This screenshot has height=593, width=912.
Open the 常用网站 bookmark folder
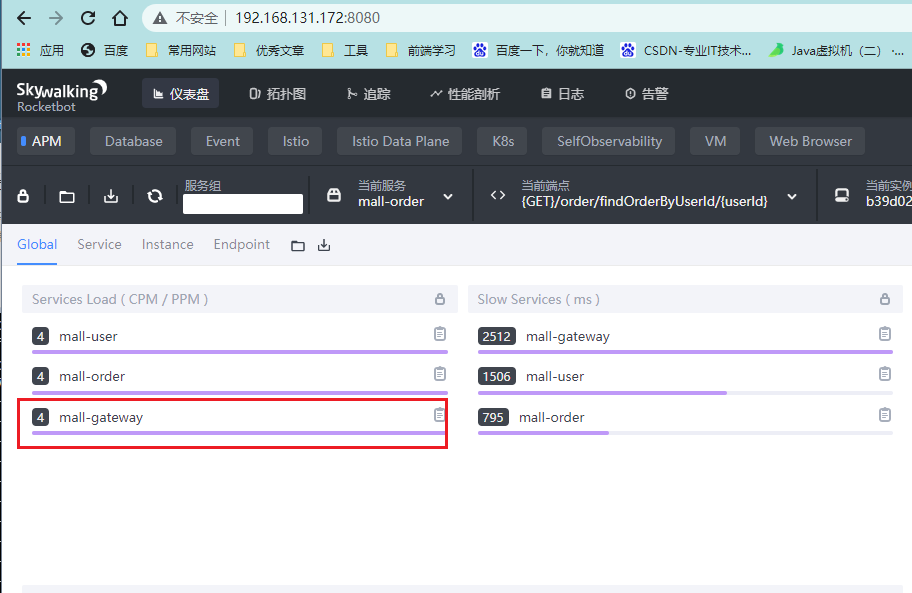[181, 51]
